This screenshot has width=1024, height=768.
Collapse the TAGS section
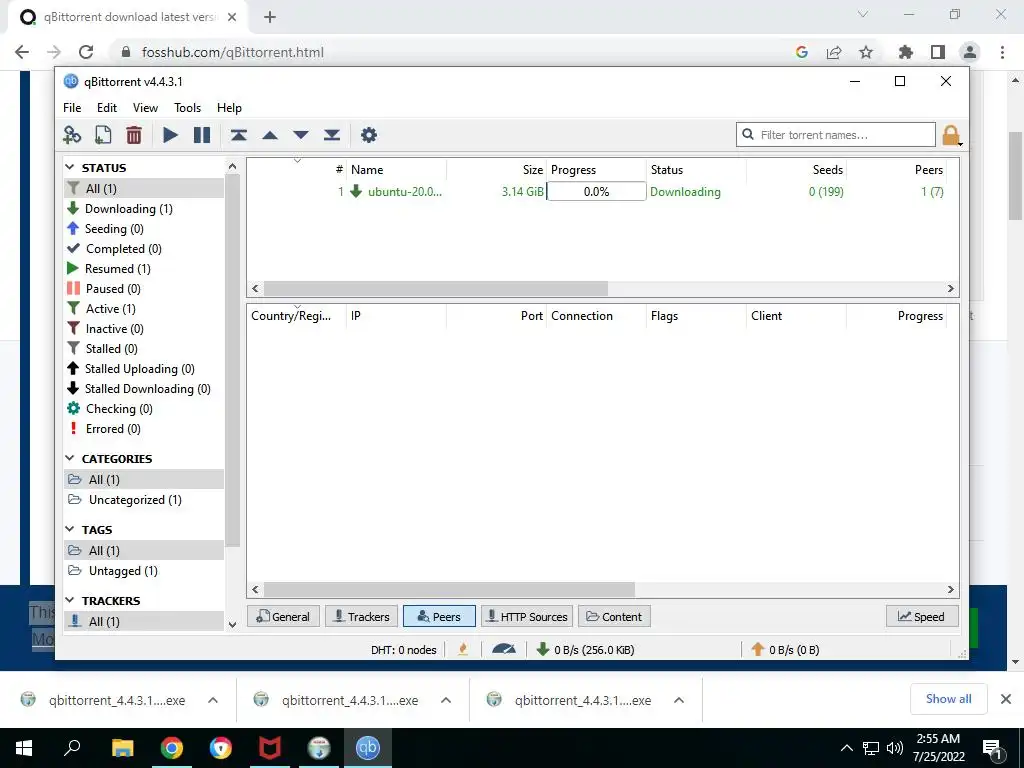(70, 529)
